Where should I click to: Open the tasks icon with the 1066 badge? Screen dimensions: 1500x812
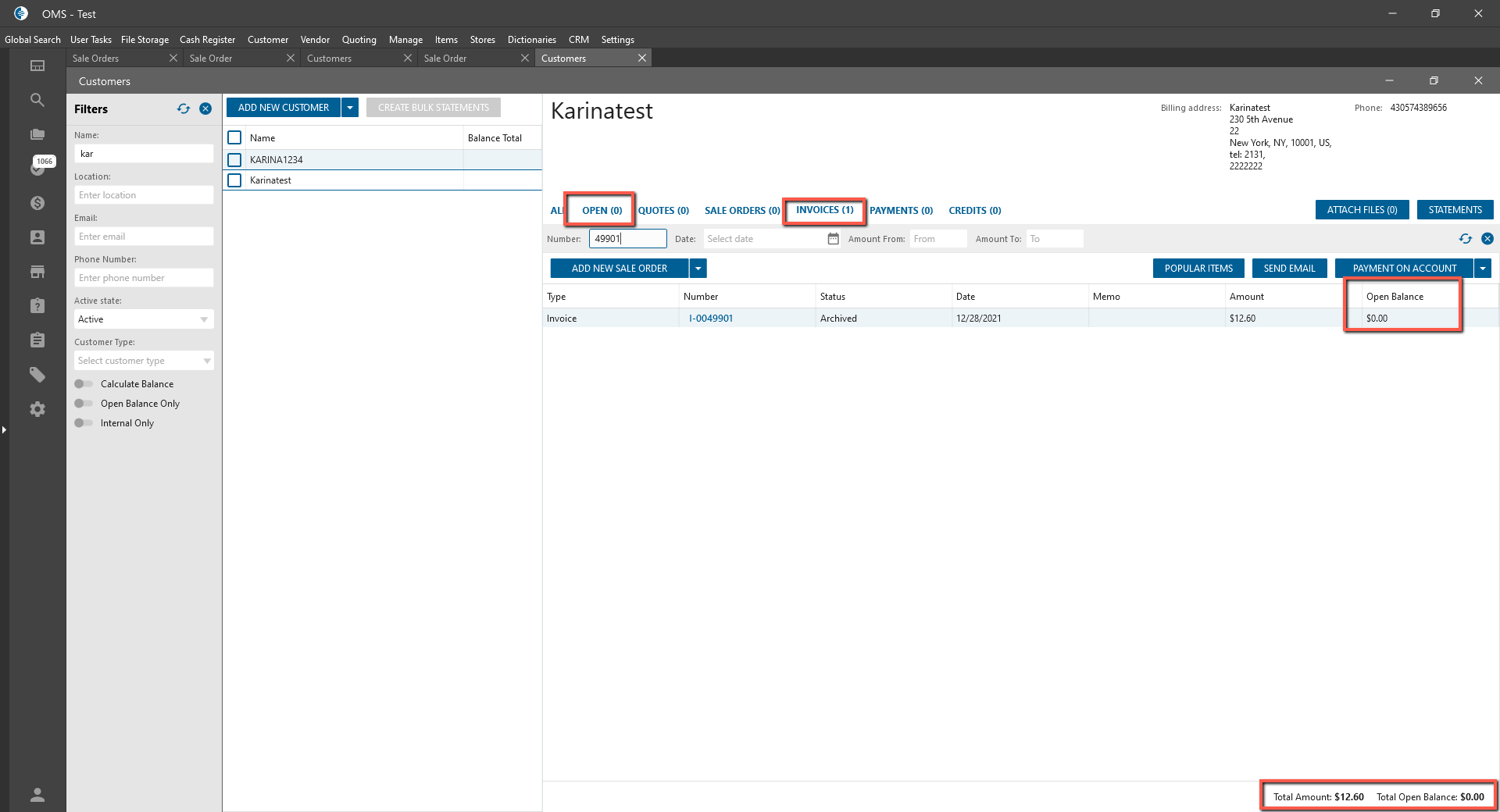coord(37,168)
